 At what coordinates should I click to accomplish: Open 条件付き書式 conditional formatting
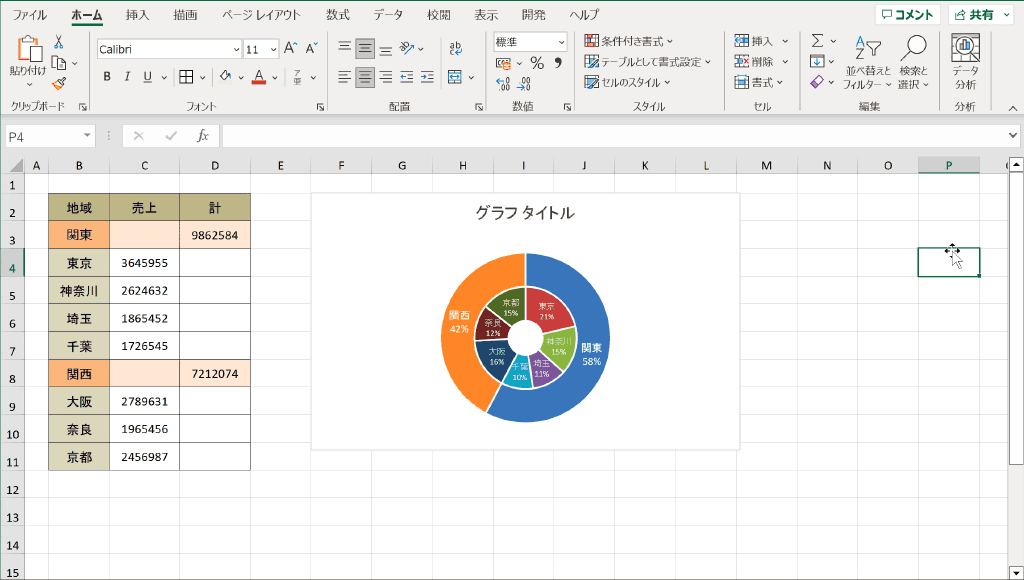point(632,39)
